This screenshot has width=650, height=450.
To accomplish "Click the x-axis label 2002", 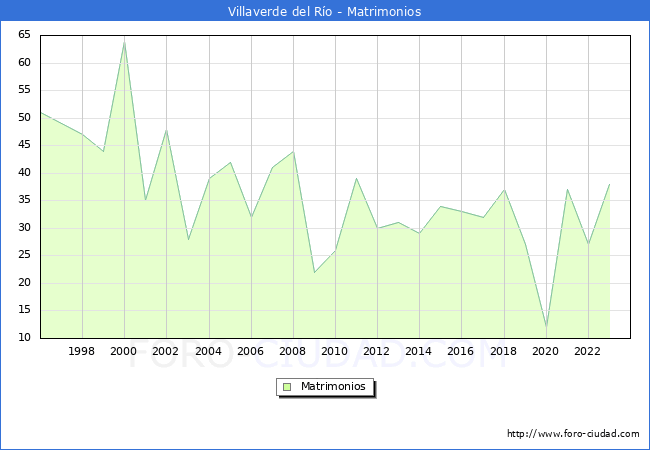I will (x=165, y=351).
